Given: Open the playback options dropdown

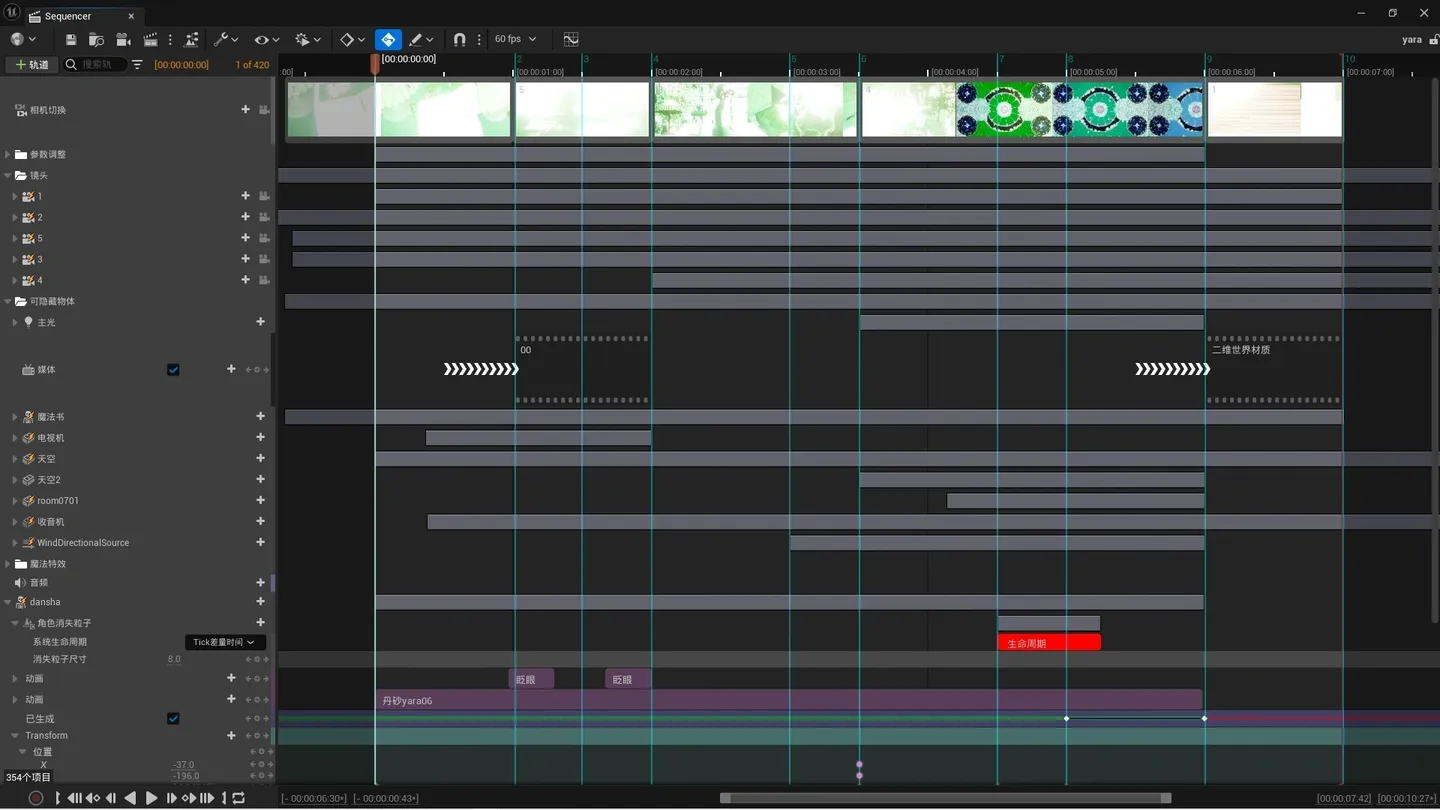Looking at the screenshot, I should [x=307, y=40].
